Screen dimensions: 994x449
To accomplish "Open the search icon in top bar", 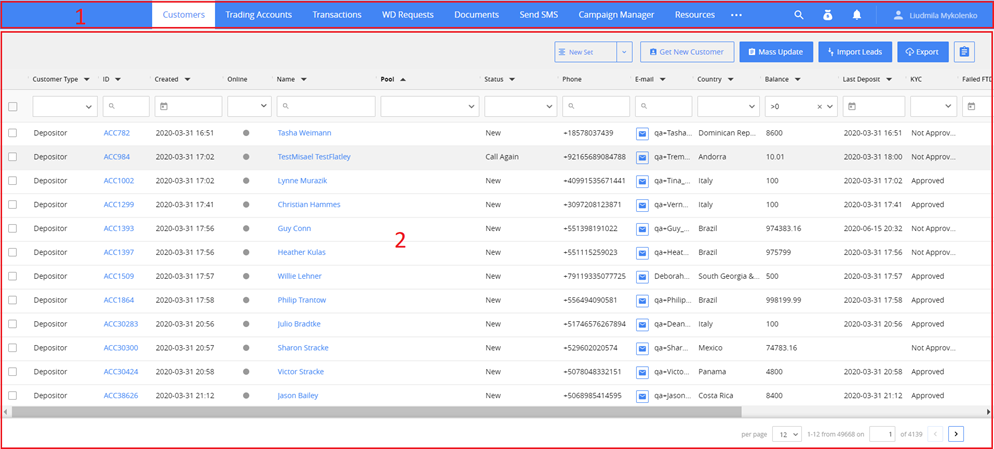I will 798,15.
